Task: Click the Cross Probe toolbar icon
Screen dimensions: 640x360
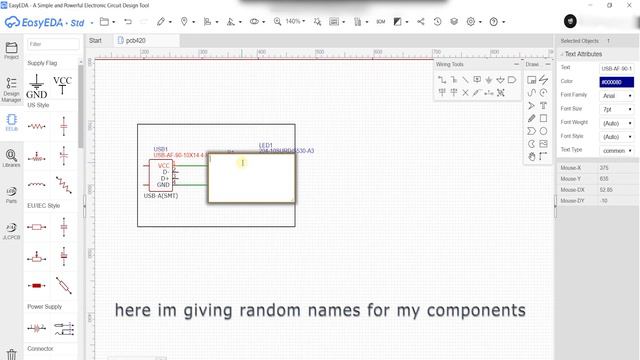Action: (x=317, y=22)
